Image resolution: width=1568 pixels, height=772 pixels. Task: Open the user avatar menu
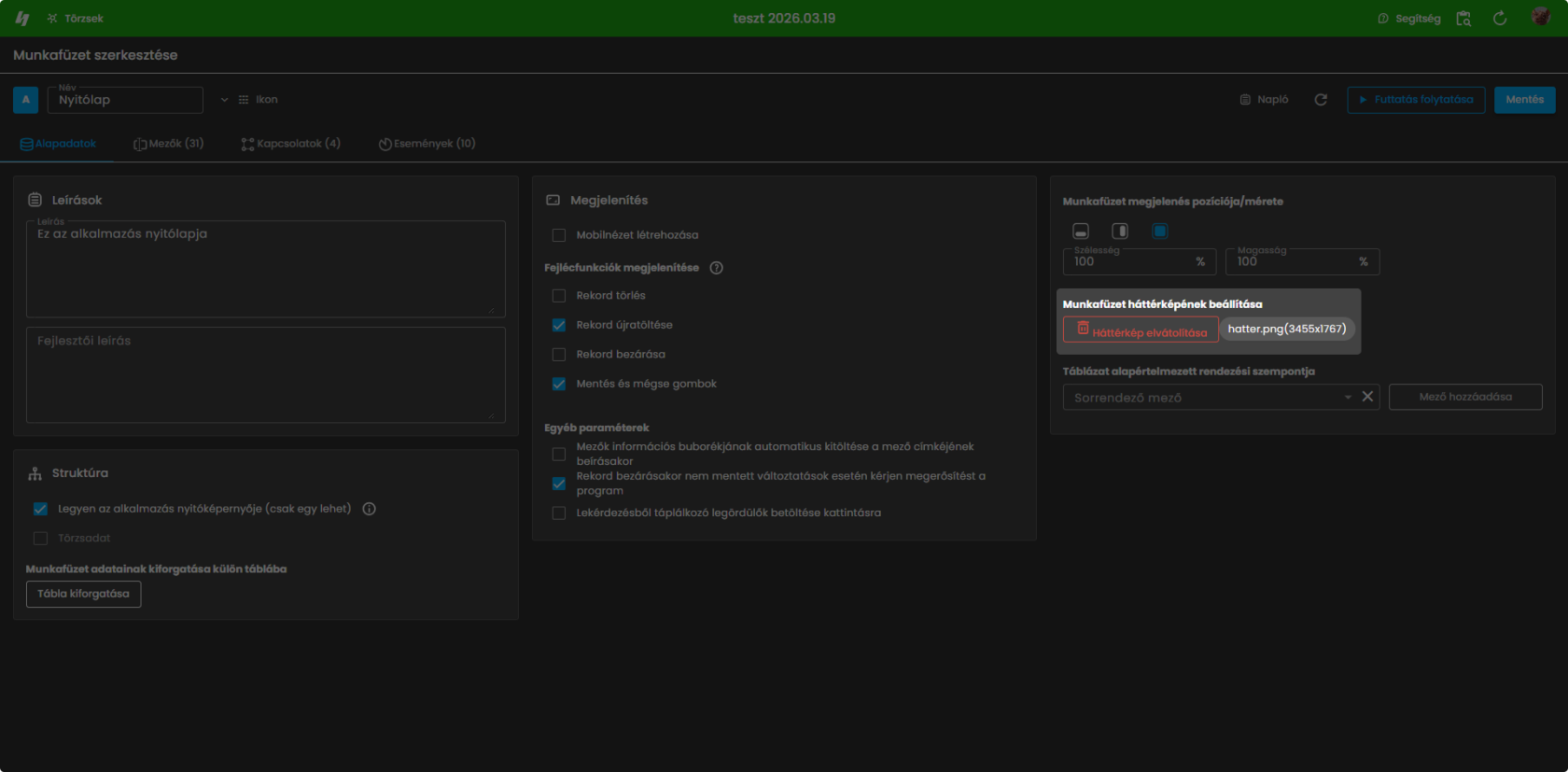1541,18
